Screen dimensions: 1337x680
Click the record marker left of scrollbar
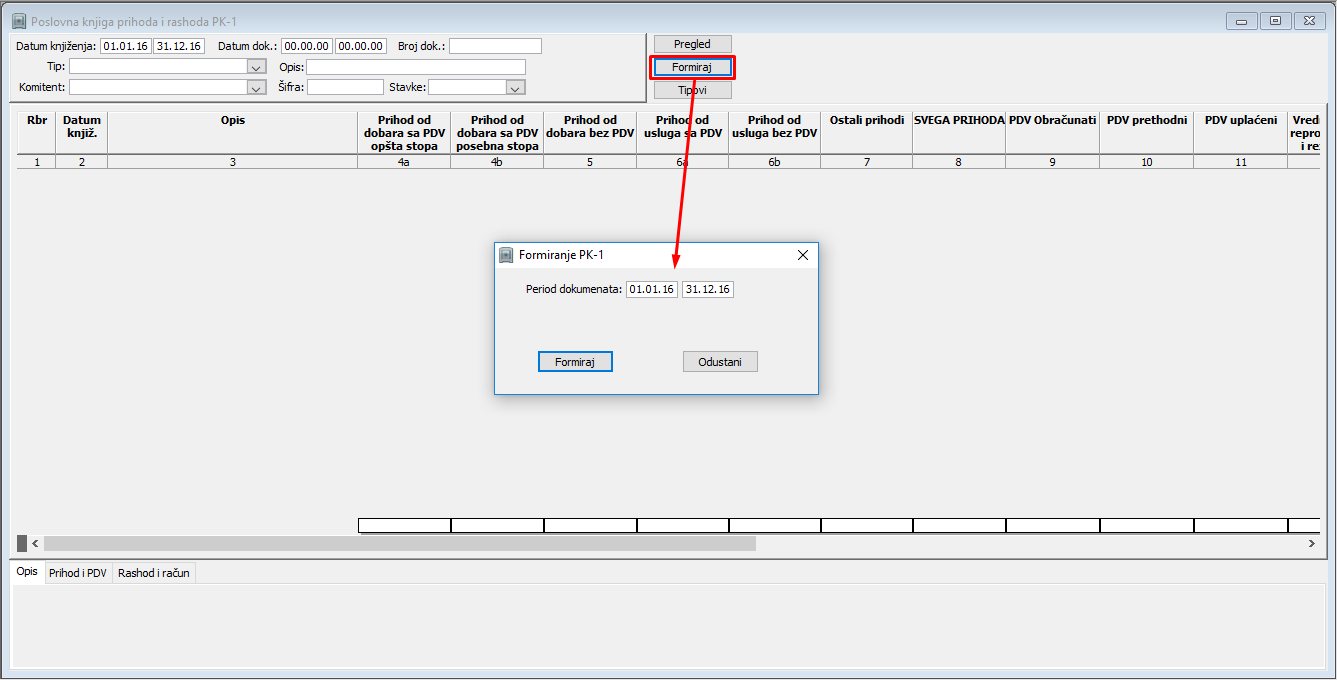[x=22, y=543]
